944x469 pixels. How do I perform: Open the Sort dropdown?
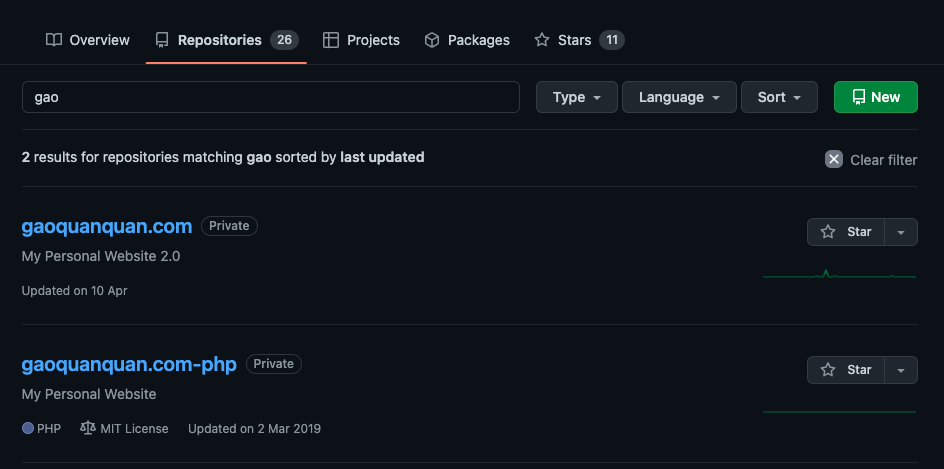[x=779, y=97]
